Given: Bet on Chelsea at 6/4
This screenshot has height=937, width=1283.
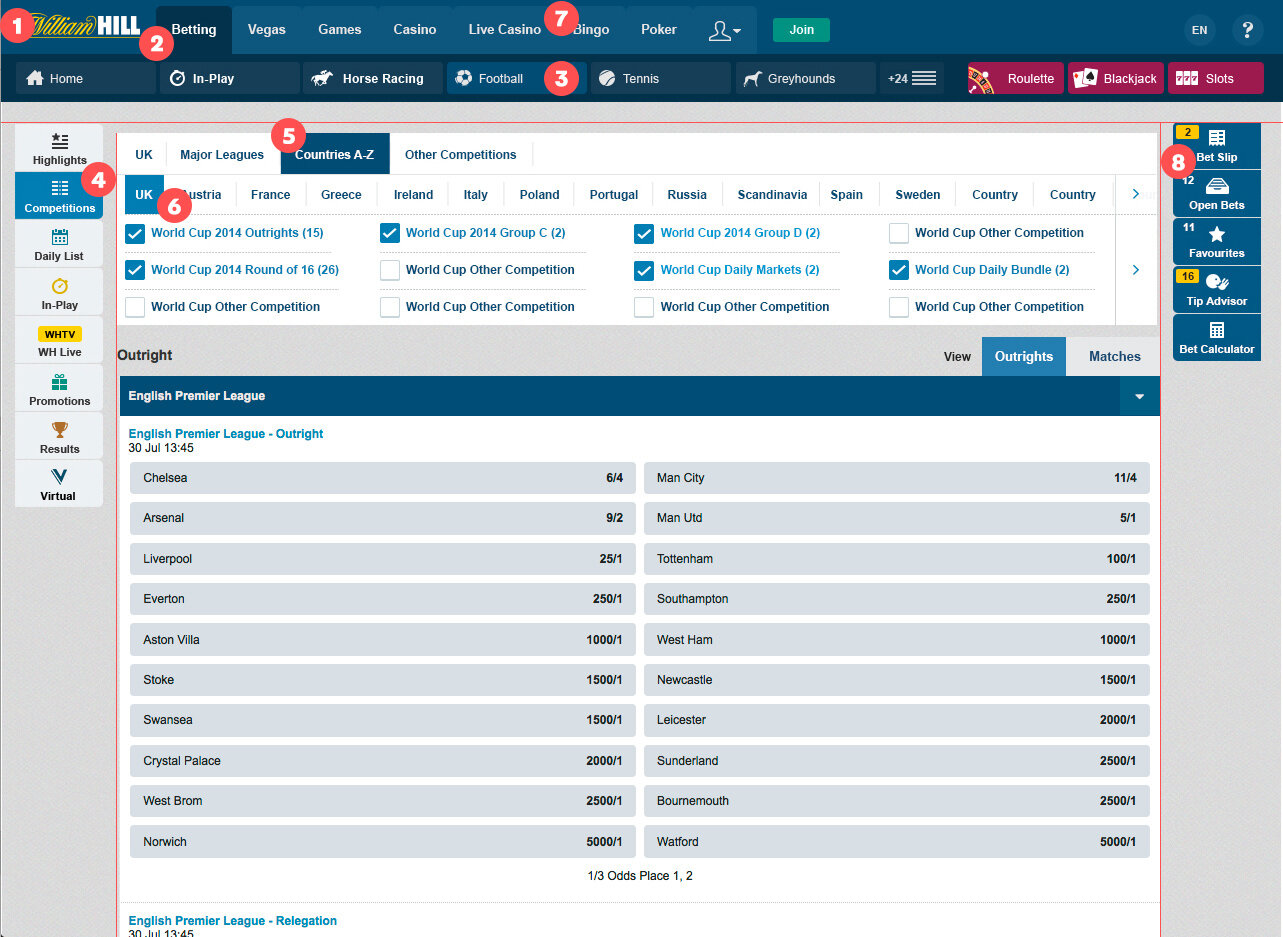Looking at the screenshot, I should click(x=383, y=478).
